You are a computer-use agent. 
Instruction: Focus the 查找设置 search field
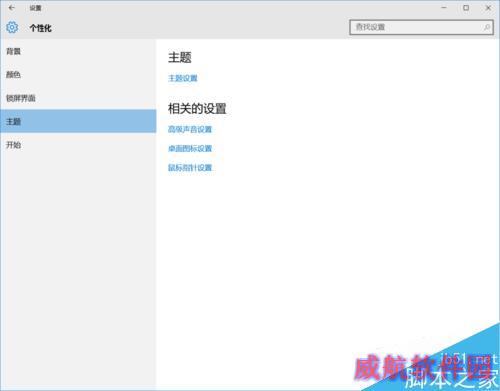pos(422,27)
